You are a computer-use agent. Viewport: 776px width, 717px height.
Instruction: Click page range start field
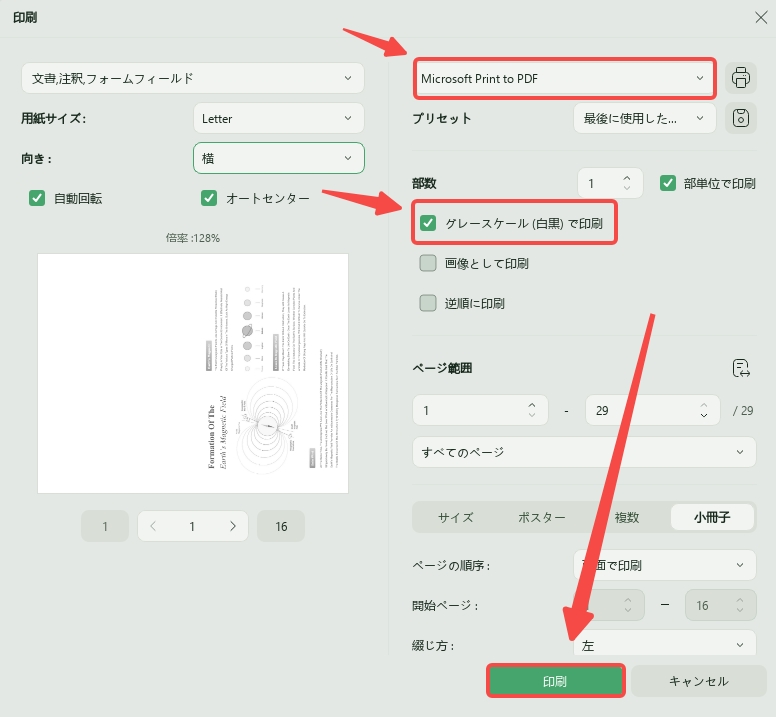coord(480,410)
